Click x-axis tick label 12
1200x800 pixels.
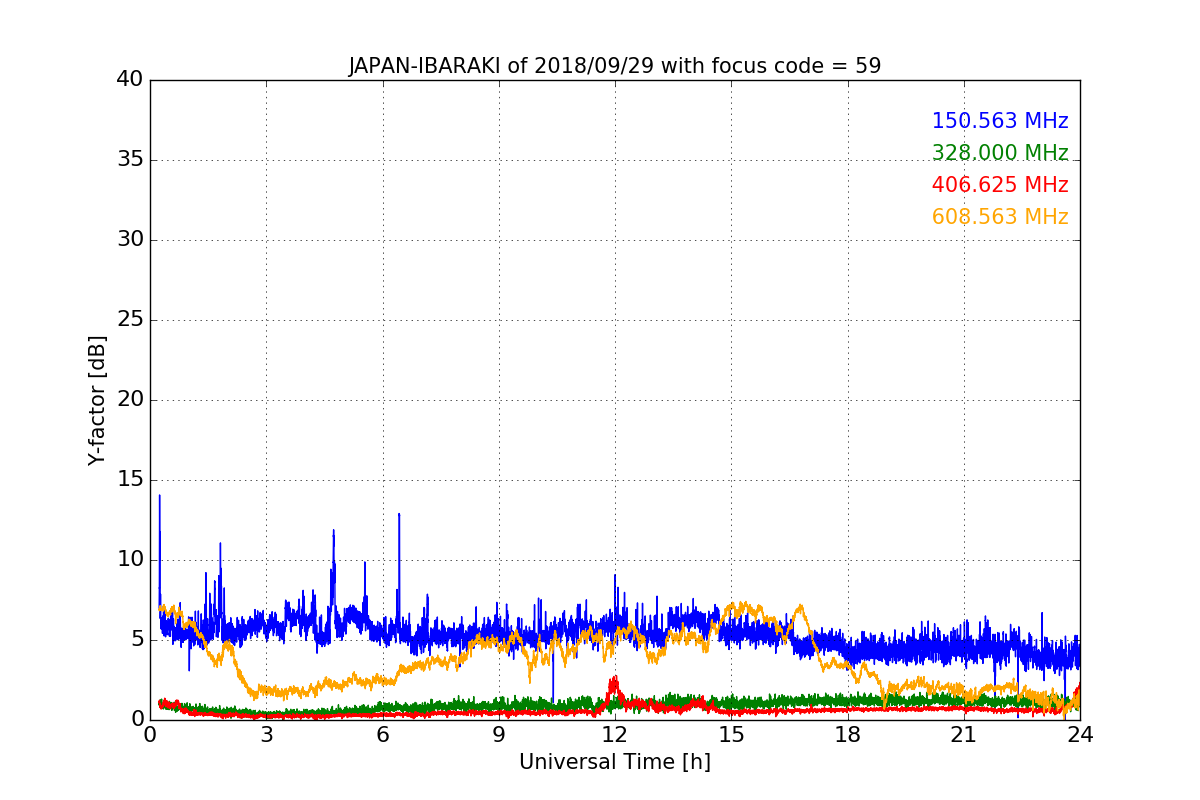coord(615,735)
